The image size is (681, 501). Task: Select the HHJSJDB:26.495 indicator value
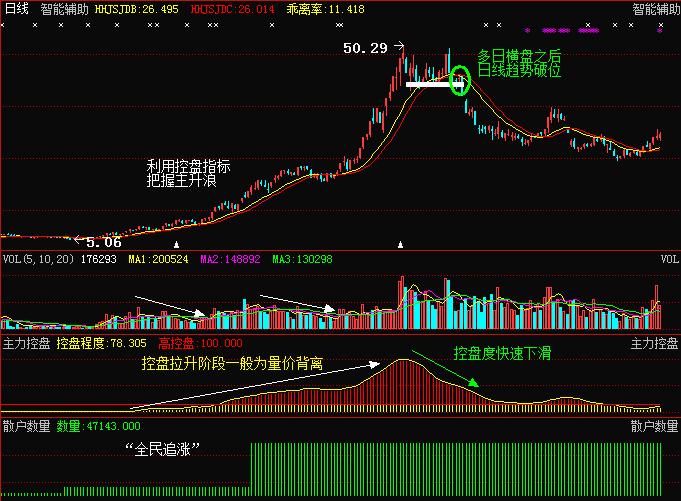[x=137, y=9]
